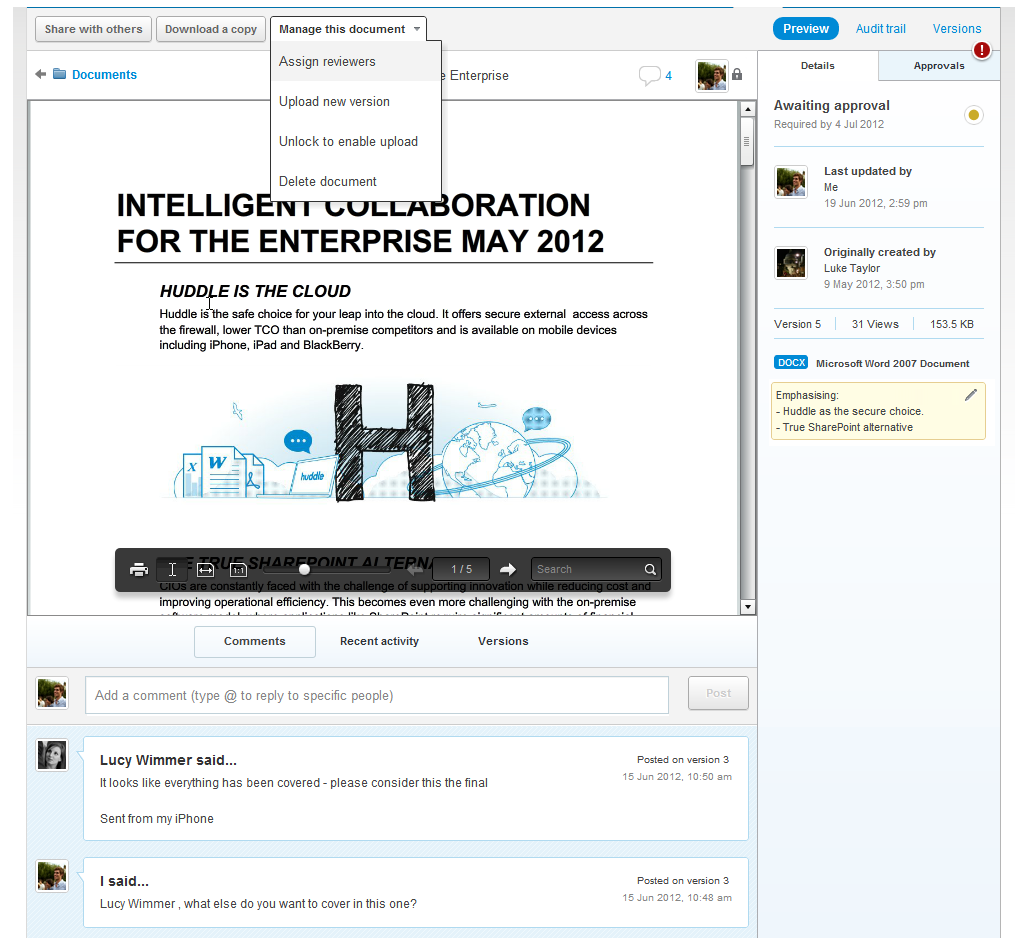Viewport: 1024px width, 938px height.
Task: Go to next page with right arrow
Action: coord(508,569)
